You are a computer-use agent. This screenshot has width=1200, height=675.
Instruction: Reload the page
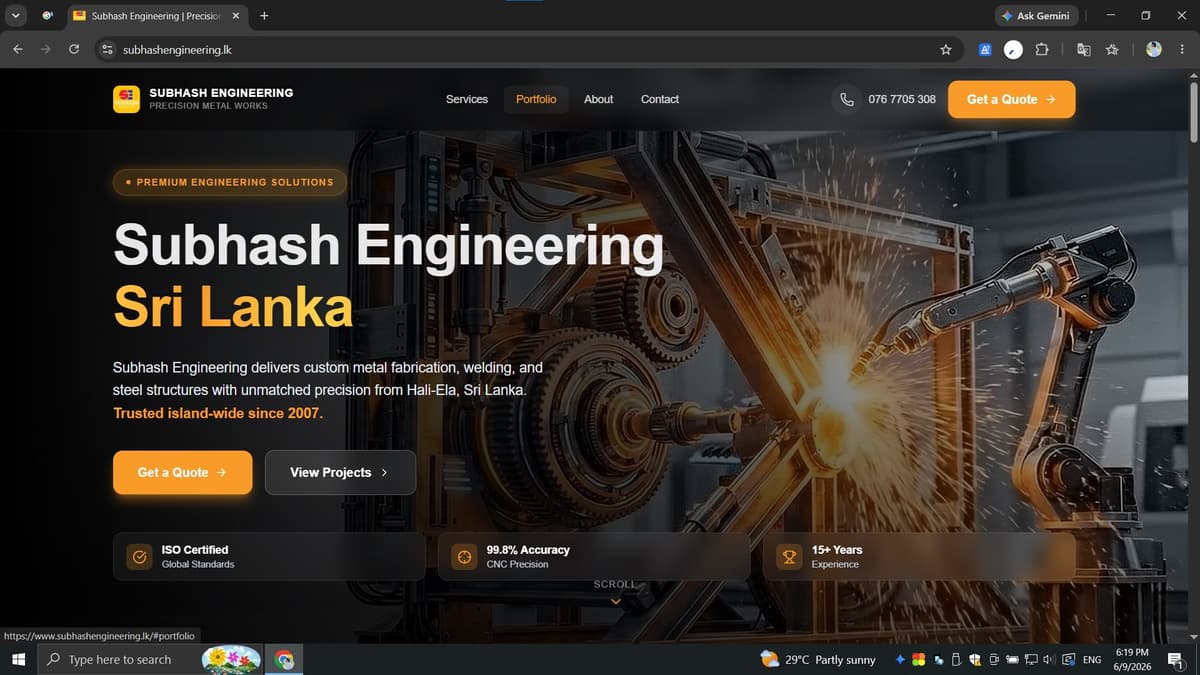74,49
